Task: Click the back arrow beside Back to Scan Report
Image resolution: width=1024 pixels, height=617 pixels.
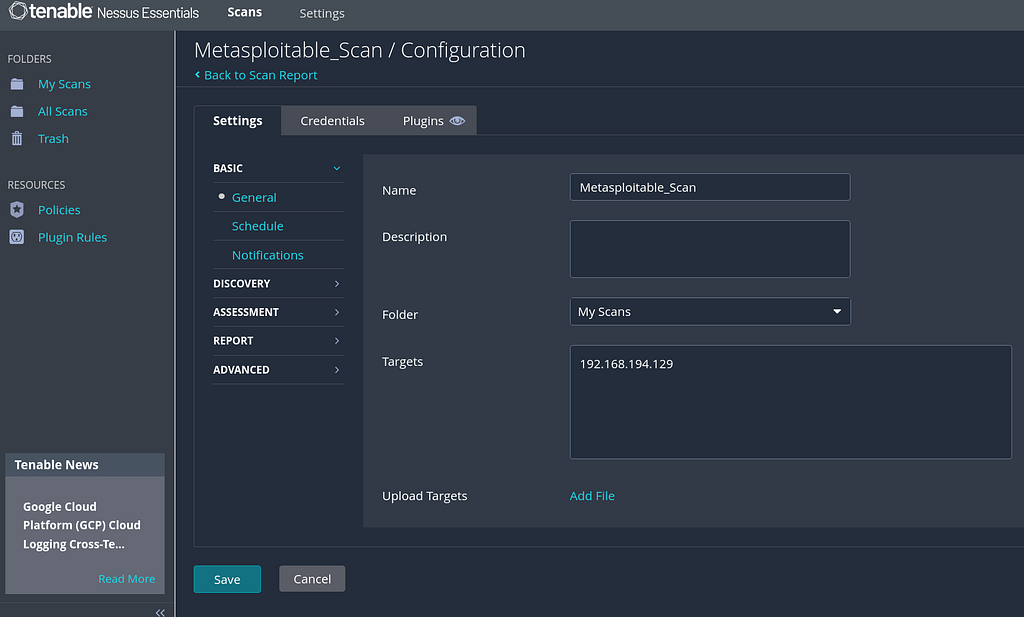Action: click(197, 75)
